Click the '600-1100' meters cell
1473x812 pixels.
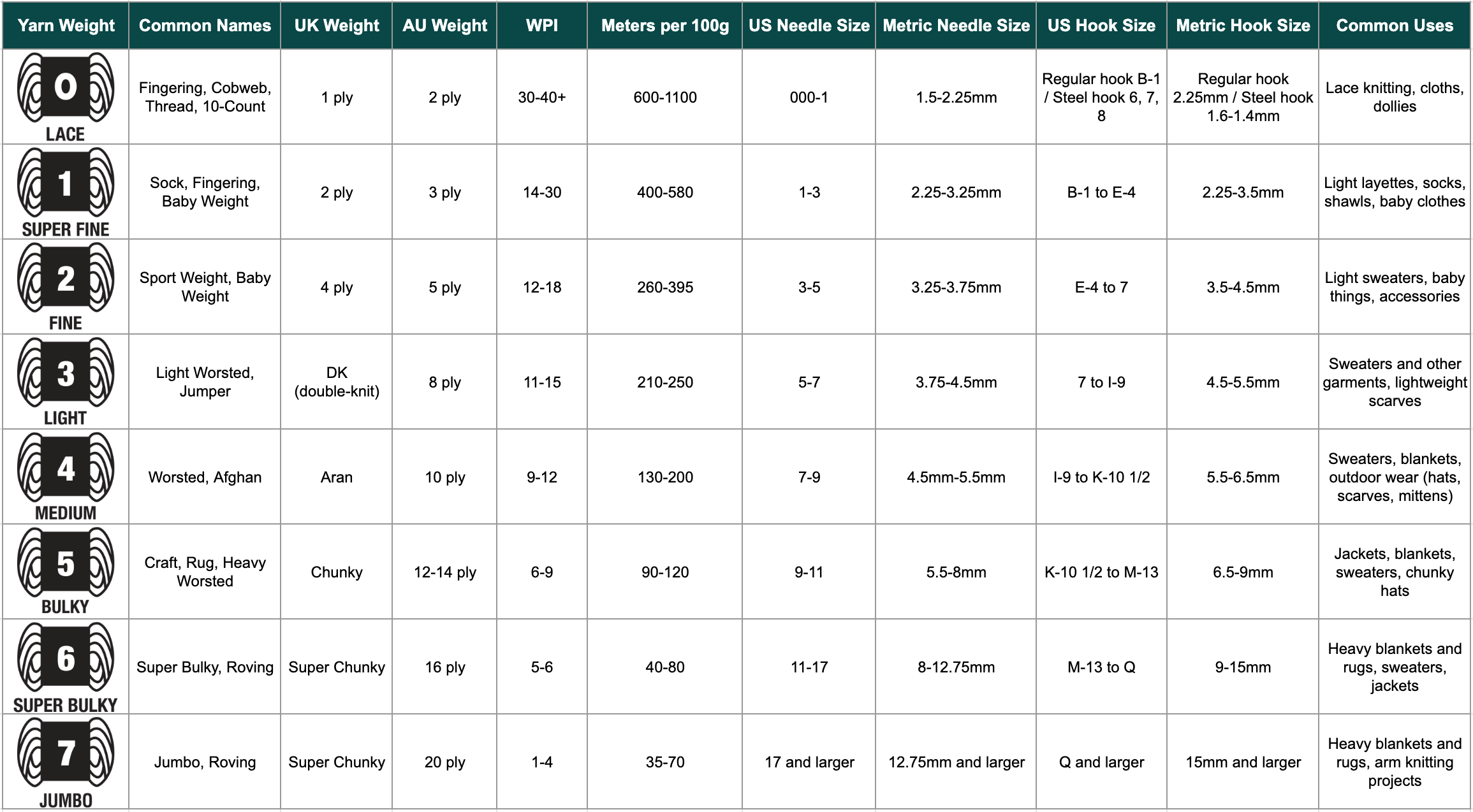point(665,97)
